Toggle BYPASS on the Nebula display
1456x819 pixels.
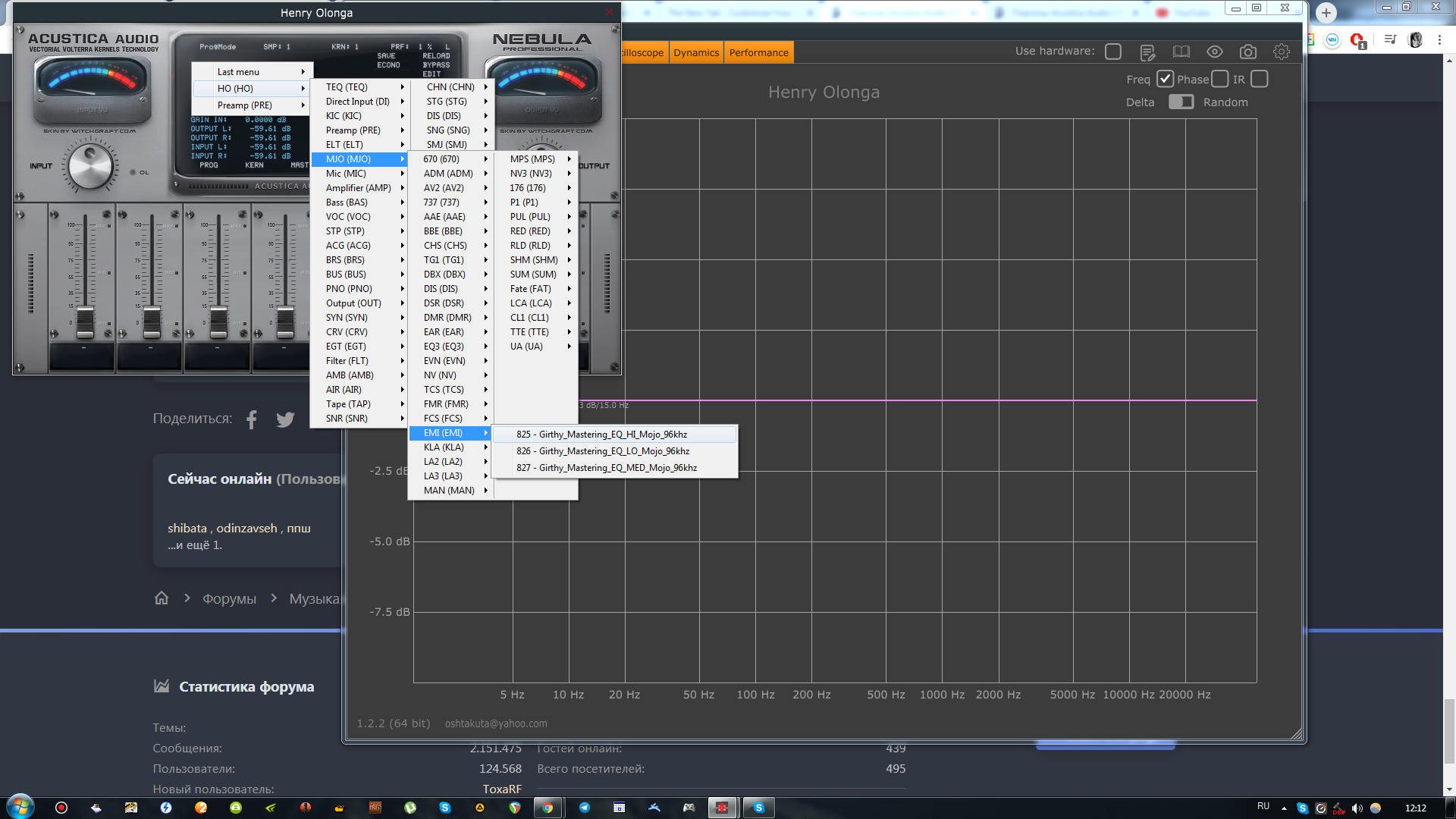tap(436, 65)
